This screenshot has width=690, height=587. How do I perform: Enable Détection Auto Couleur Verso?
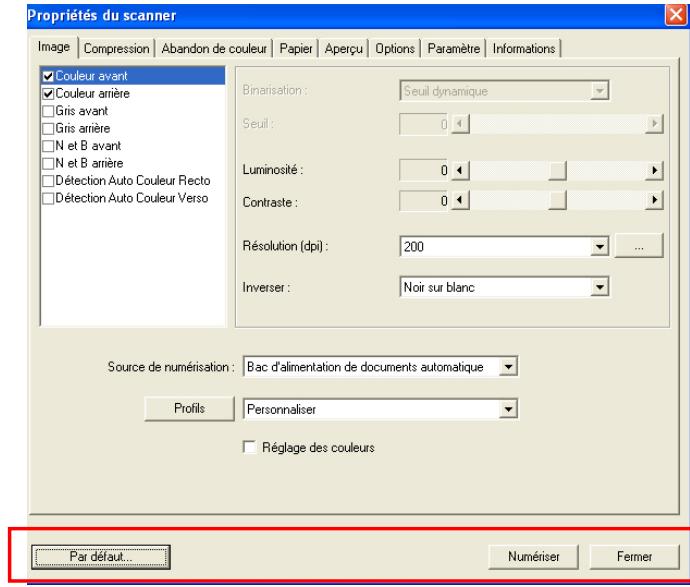(48, 198)
